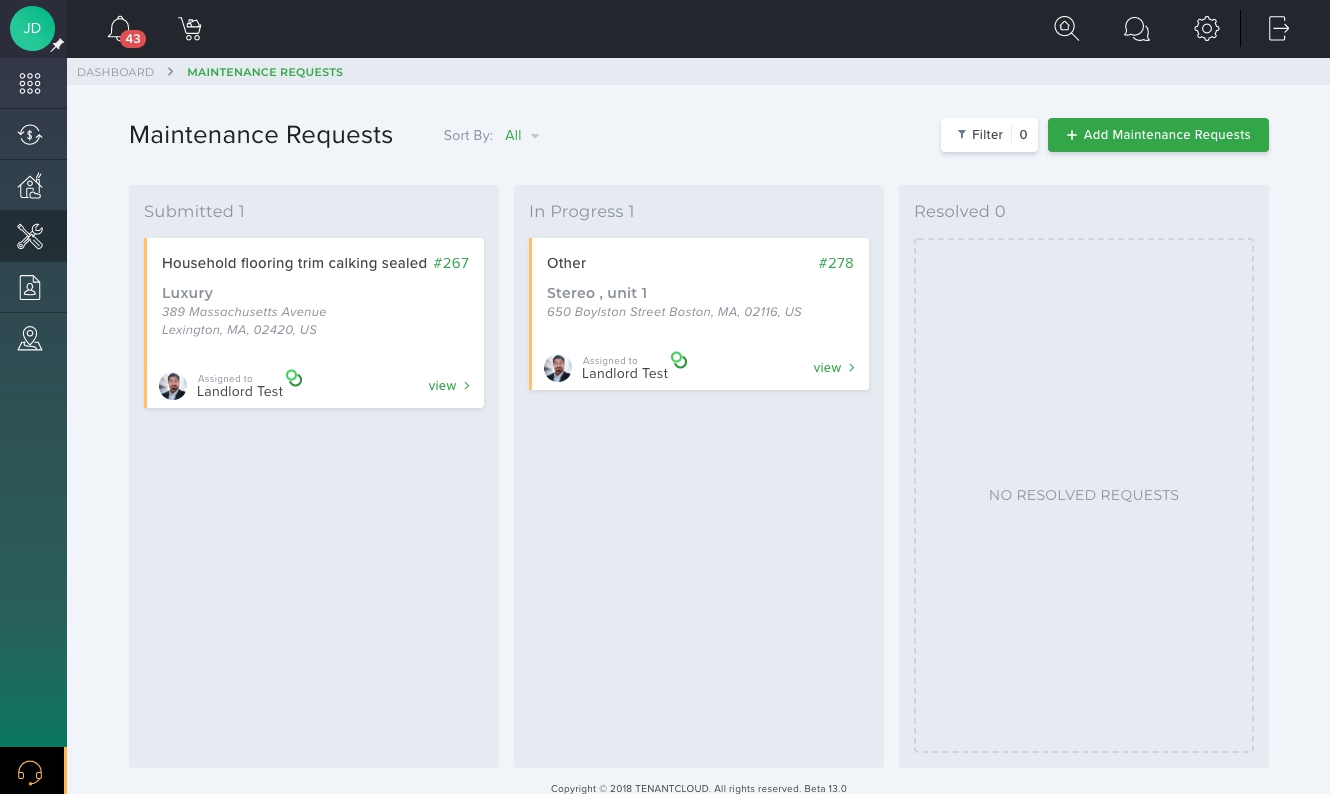Screen dimensions: 1330x794
Task: Click the Stereo , unit 1 property name
Action: point(597,293)
